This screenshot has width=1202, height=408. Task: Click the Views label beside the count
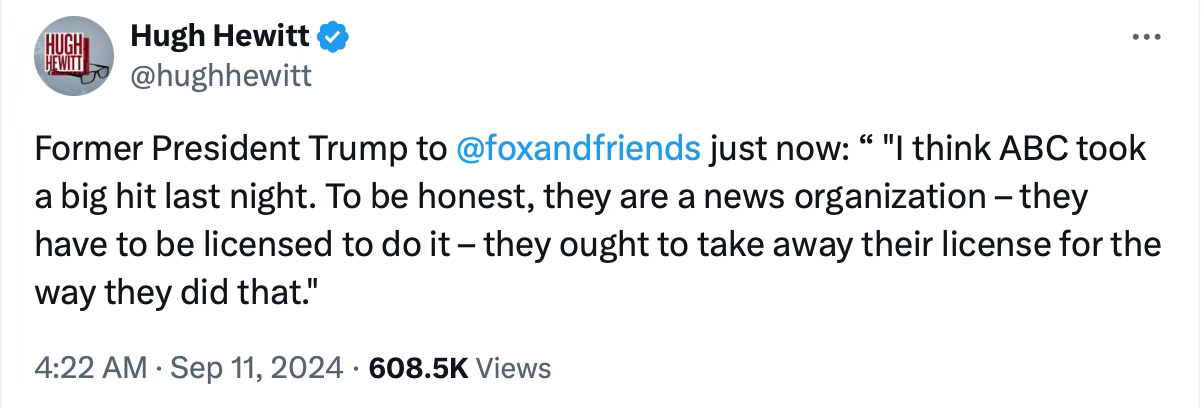pos(512,367)
